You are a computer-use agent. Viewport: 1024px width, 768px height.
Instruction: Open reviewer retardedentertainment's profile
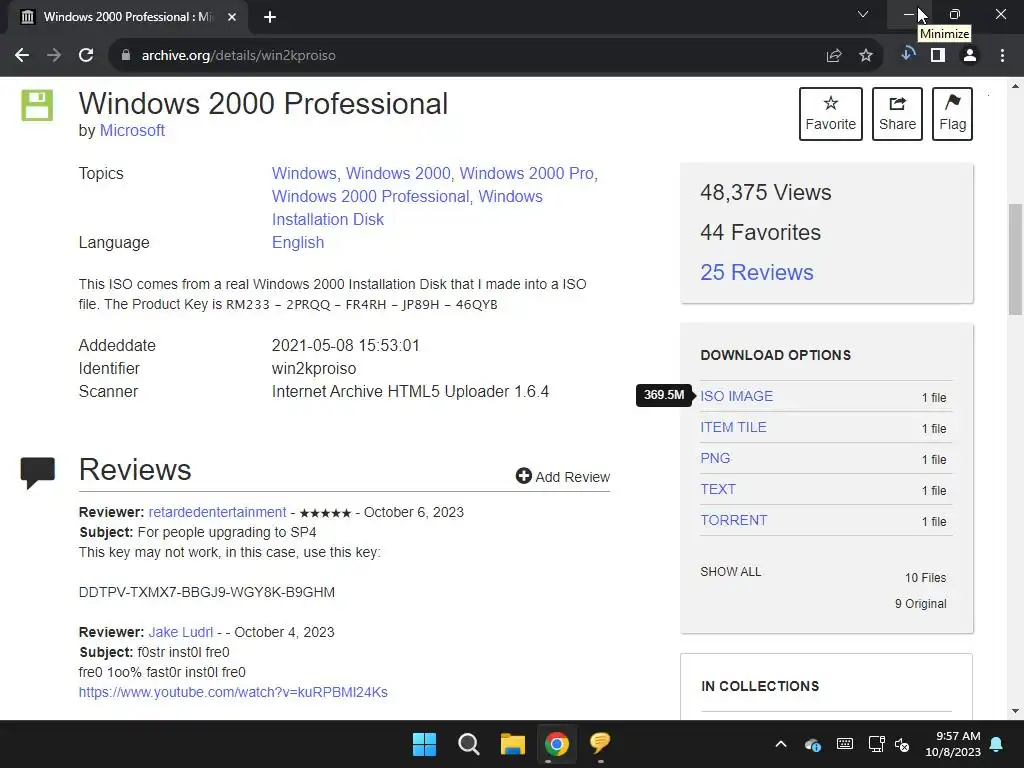coord(217,512)
